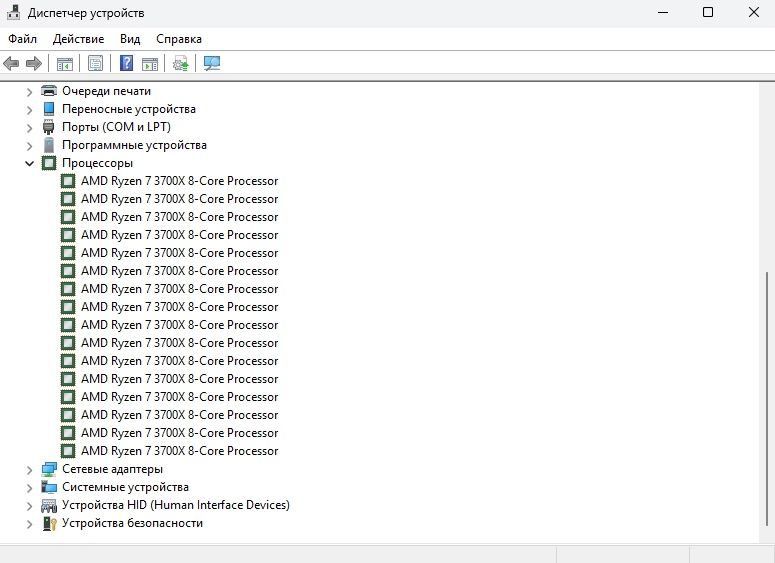The height and width of the screenshot is (563, 775).
Task: Maximize the Диспетчер устройств window
Action: [708, 12]
